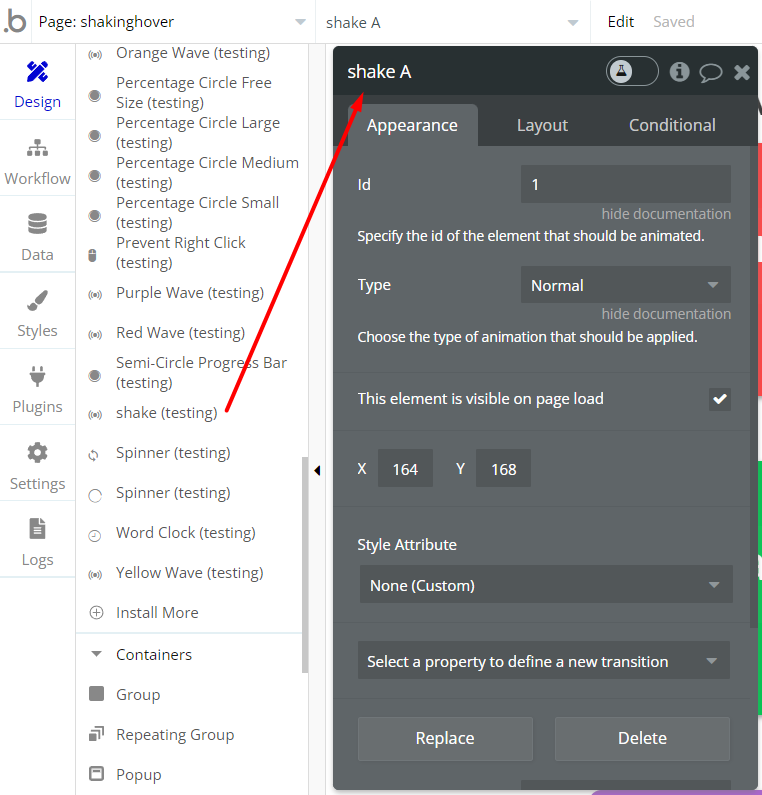The height and width of the screenshot is (795, 762).
Task: Open the Type Normal dropdown
Action: click(626, 285)
